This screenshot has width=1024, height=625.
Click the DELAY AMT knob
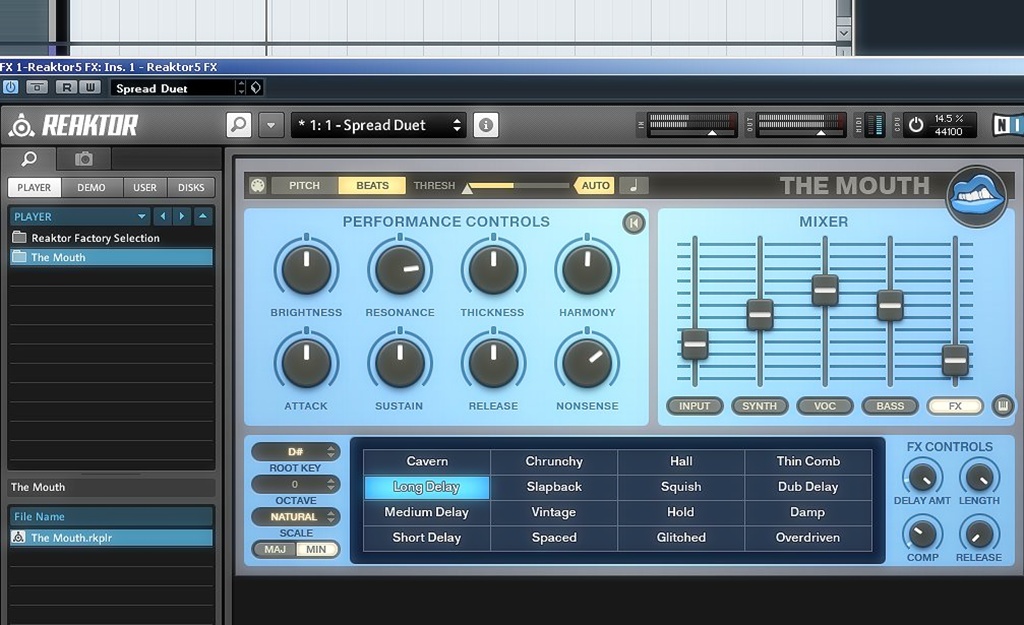(922, 477)
